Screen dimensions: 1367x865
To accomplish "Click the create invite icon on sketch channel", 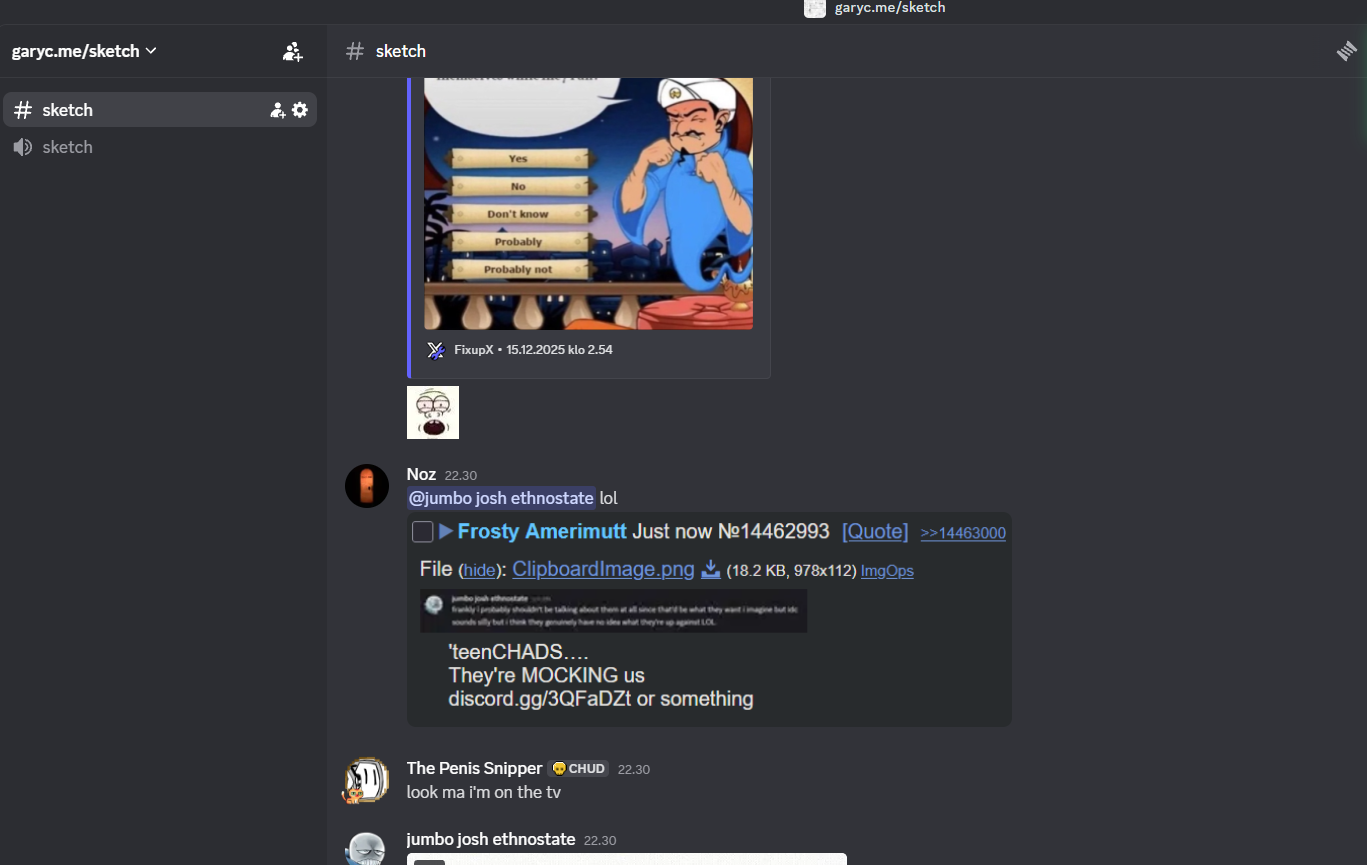I will click(x=278, y=110).
